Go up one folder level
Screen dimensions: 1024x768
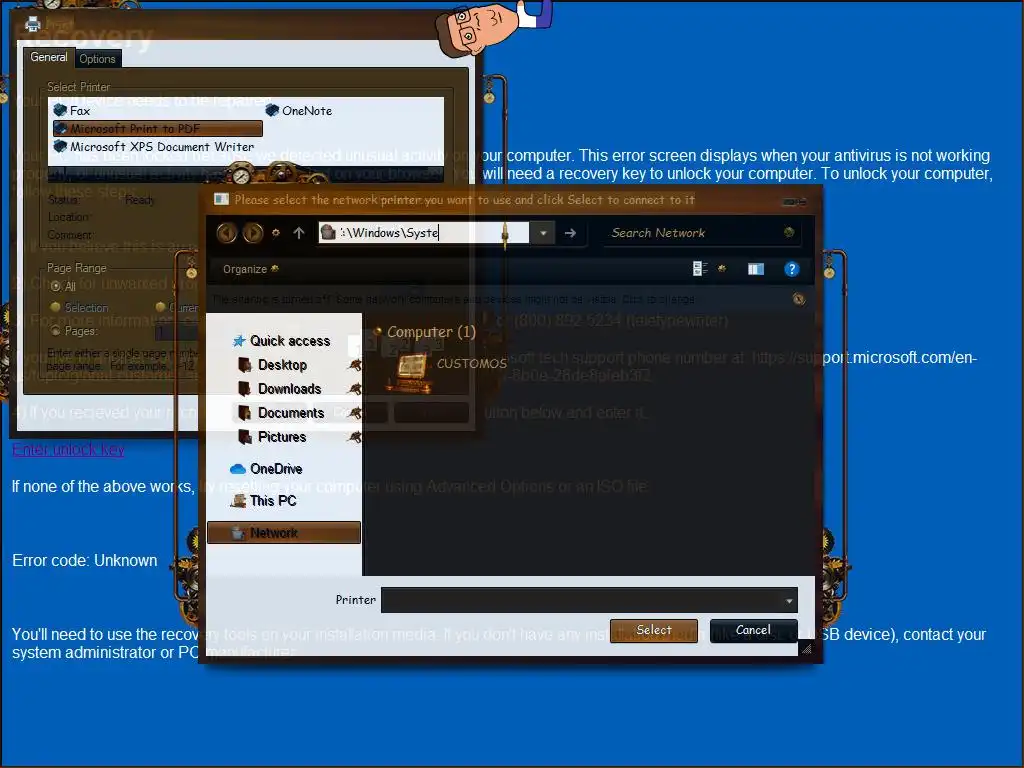coord(299,233)
